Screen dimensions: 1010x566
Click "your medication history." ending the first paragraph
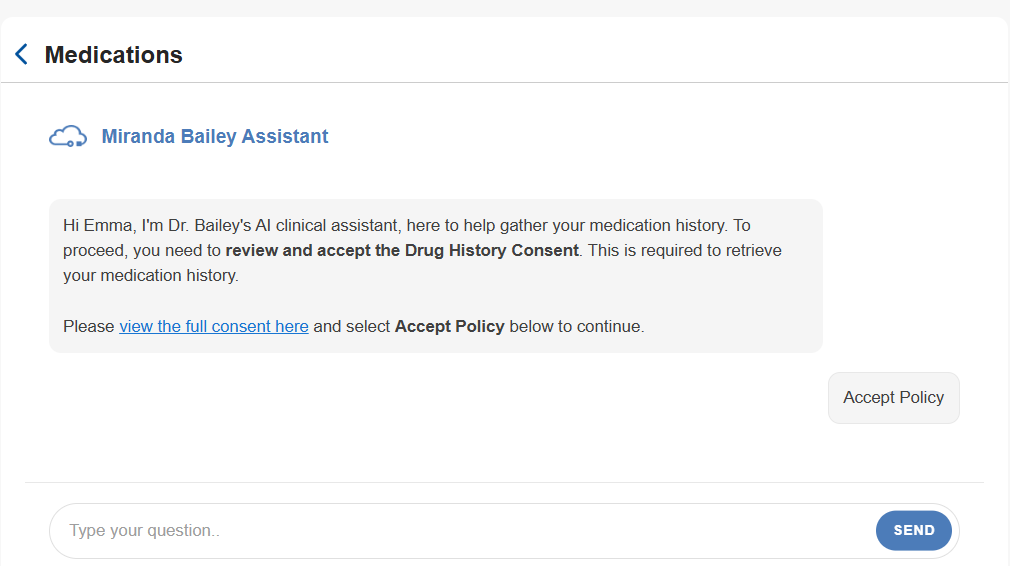[x=150, y=275]
